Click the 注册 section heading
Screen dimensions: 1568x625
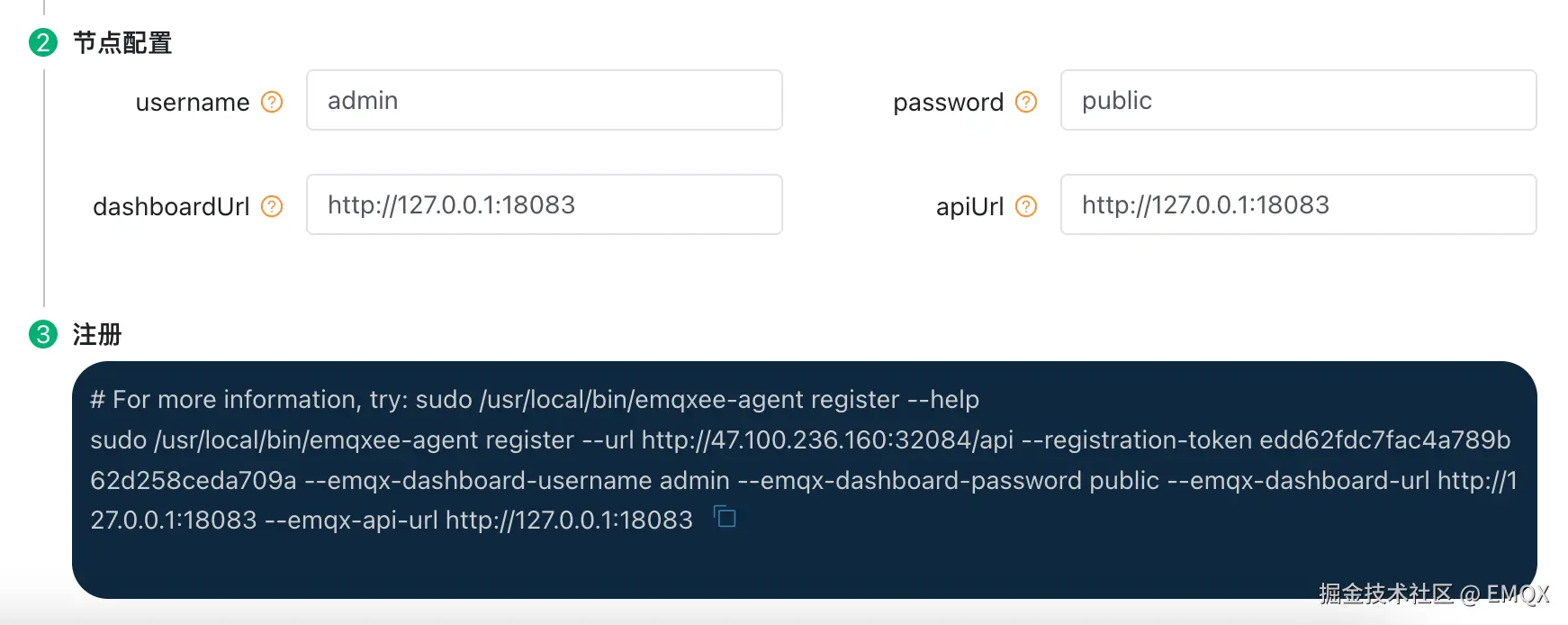(x=97, y=334)
